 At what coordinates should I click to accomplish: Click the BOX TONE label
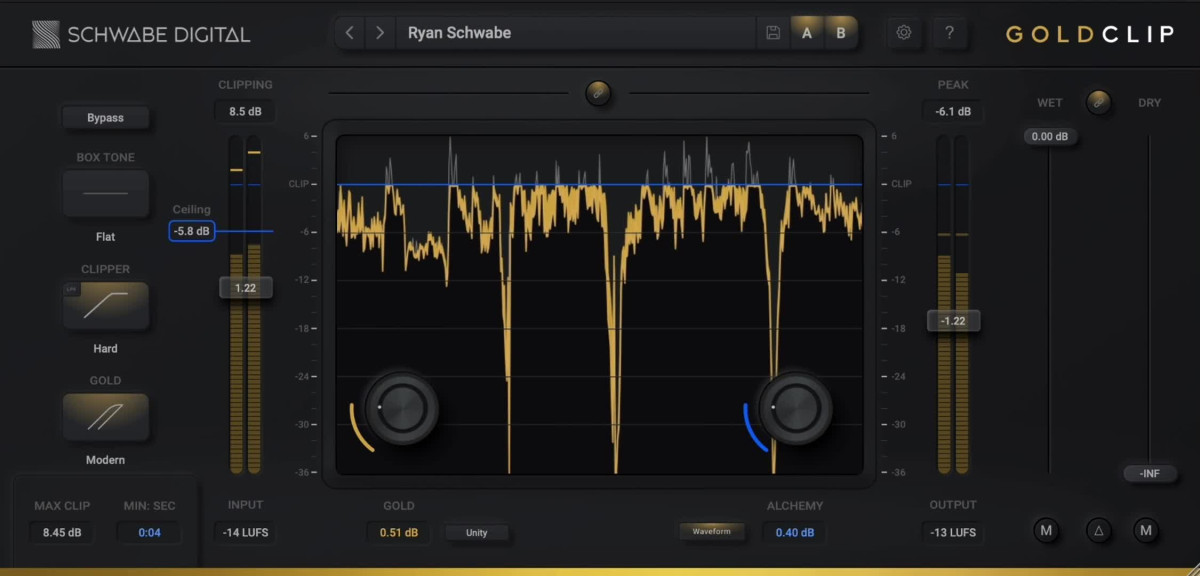[106, 158]
